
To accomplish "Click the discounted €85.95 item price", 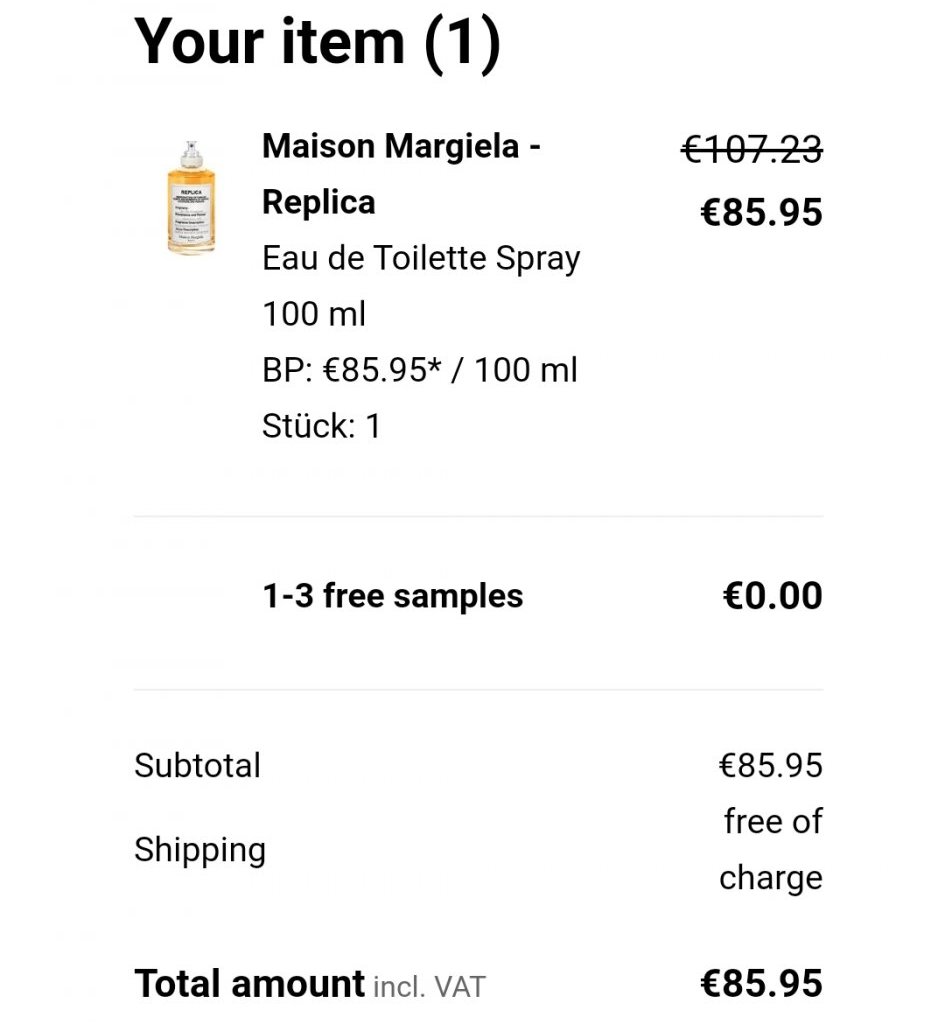I will pos(761,212).
